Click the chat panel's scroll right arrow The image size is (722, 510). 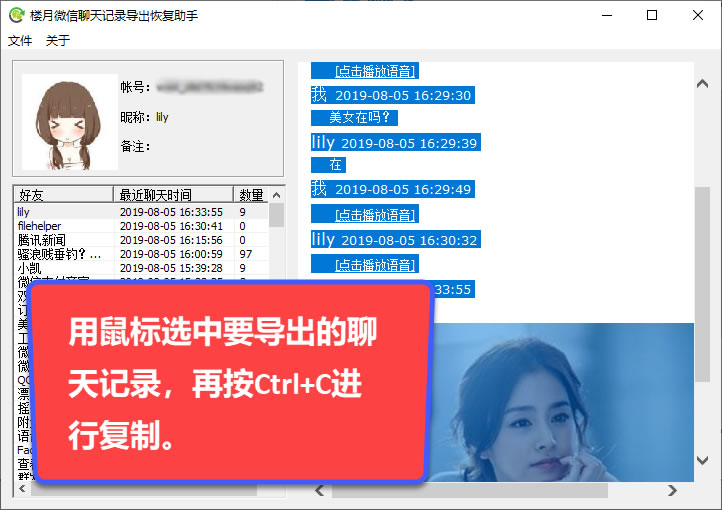673,490
